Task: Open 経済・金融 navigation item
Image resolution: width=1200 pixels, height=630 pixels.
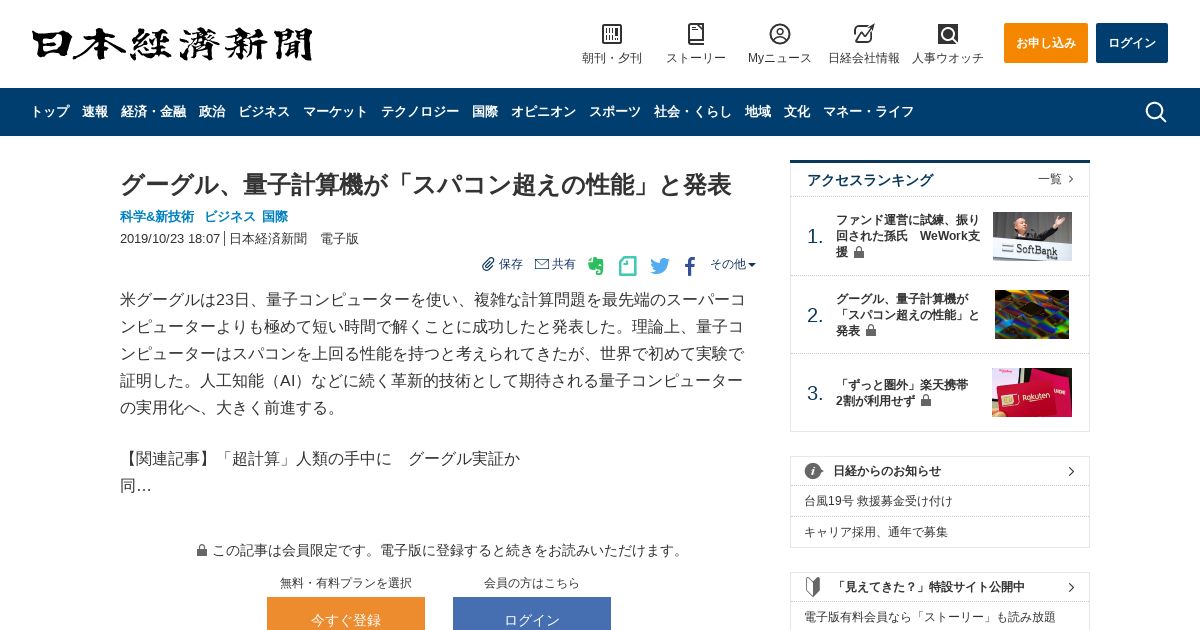Action: 153,112
